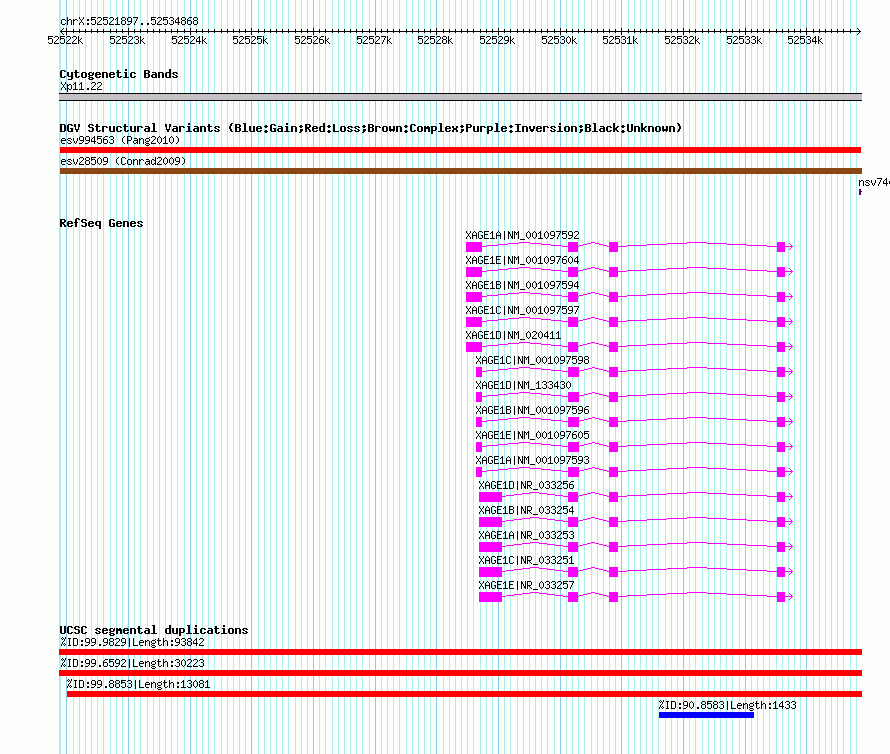Click the 52522k ruler tick label
The height and width of the screenshot is (754, 890).
[x=65, y=40]
